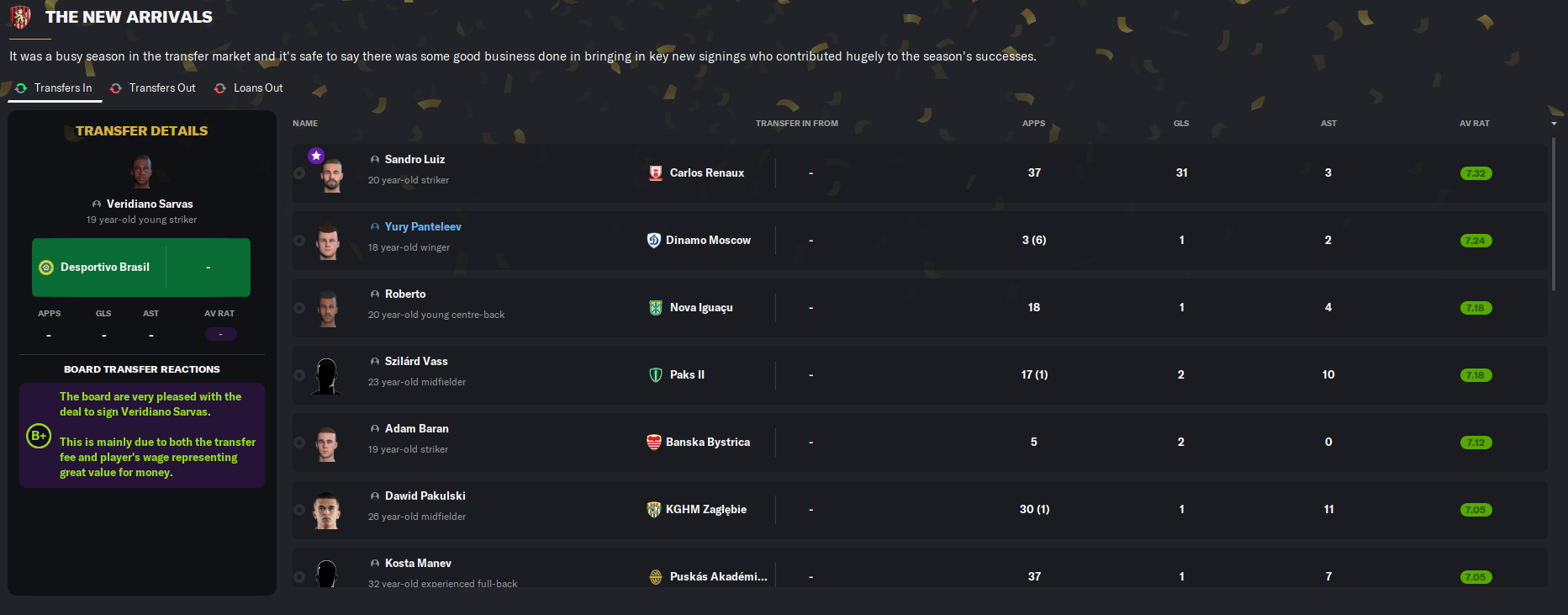Select the radio circle beside Sandro Luiz
Screen dimensions: 1568x615
(299, 173)
